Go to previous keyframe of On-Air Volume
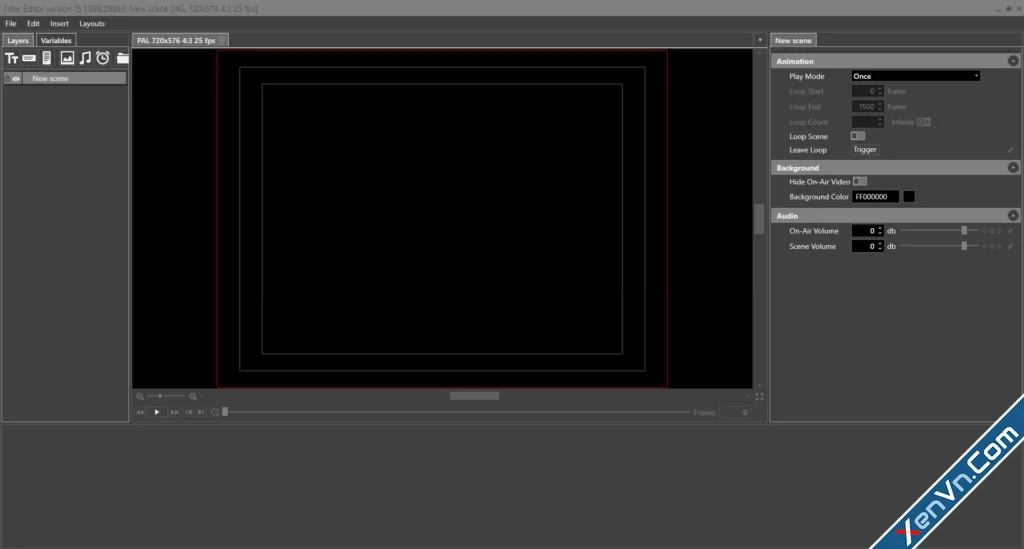Viewport: 1024px width, 549px height. [984, 231]
